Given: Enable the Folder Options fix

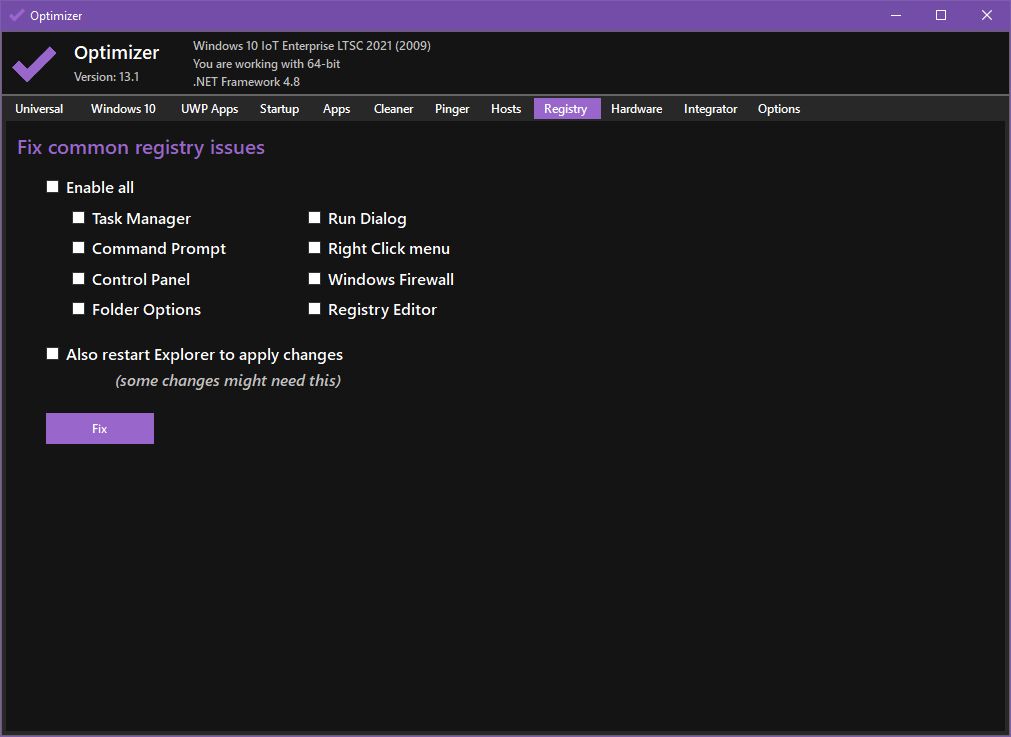Looking at the screenshot, I should tap(79, 309).
